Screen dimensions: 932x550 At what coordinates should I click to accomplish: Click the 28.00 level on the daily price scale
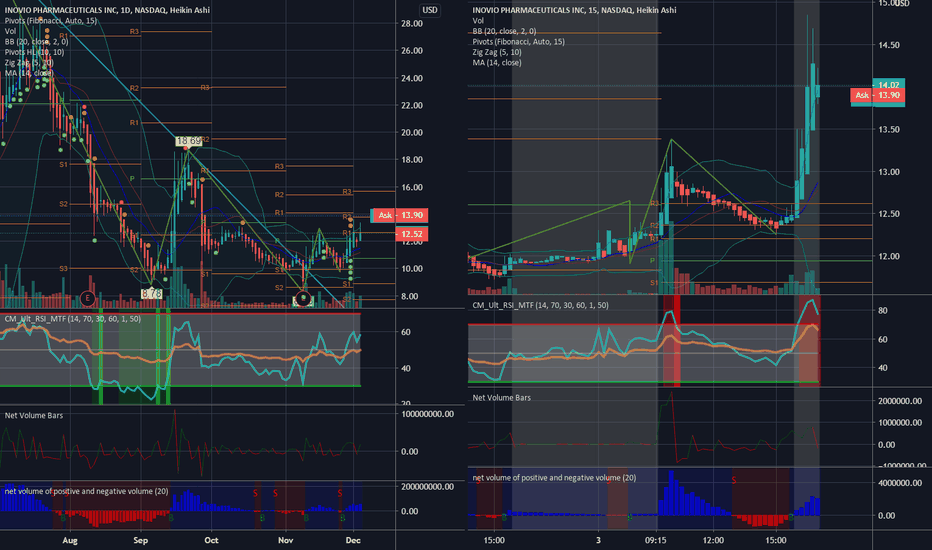(412, 24)
